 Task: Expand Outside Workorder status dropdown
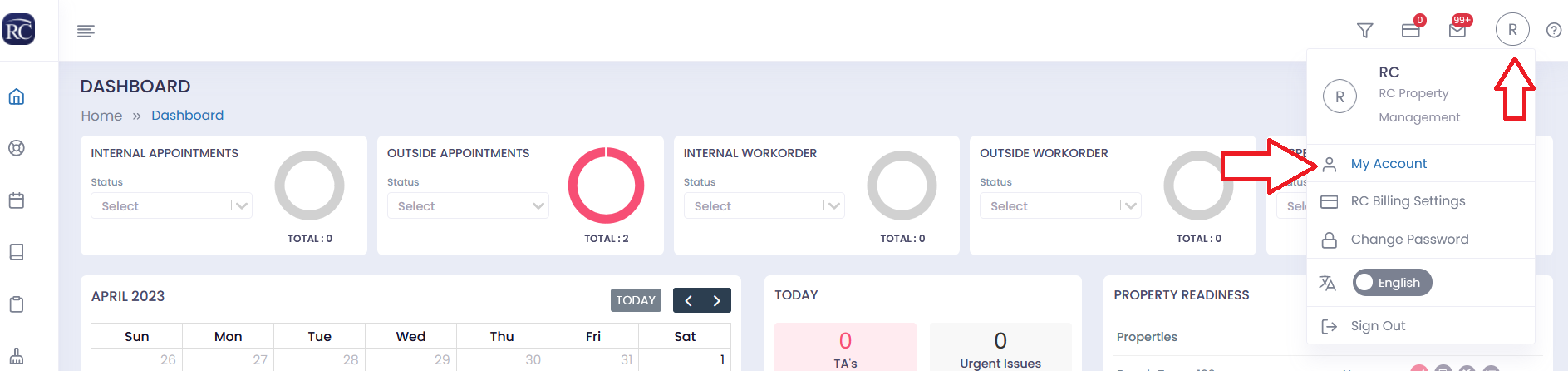pyautogui.click(x=1060, y=205)
